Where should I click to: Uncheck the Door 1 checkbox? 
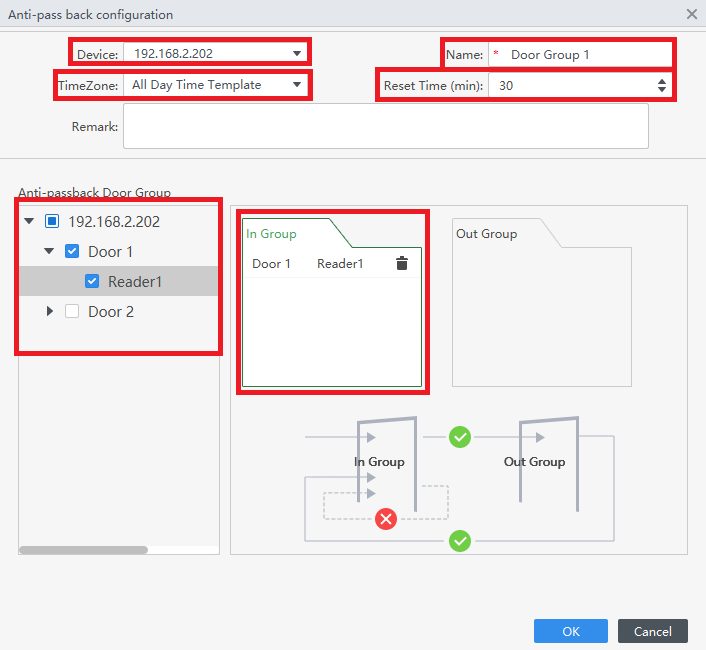point(72,252)
